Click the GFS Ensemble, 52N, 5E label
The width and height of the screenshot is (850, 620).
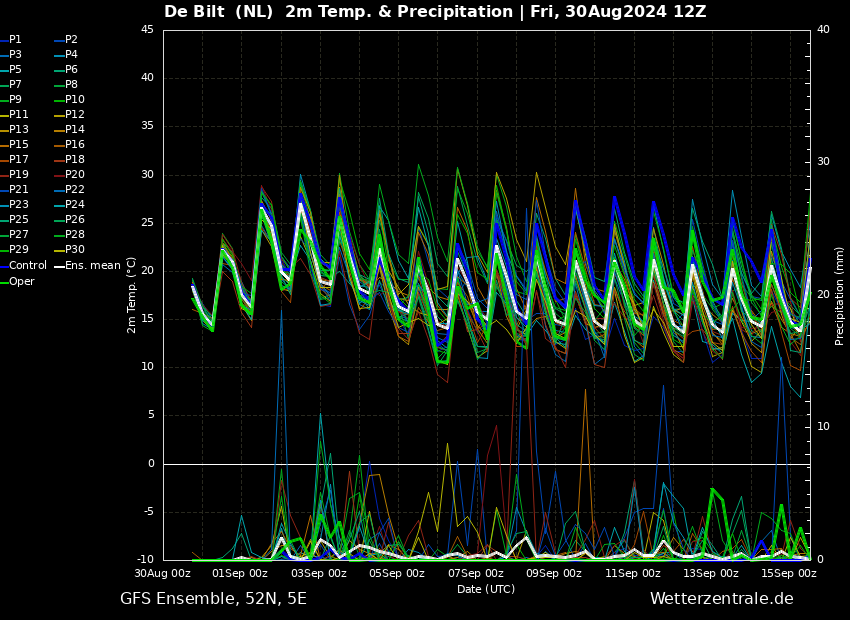(x=213, y=599)
